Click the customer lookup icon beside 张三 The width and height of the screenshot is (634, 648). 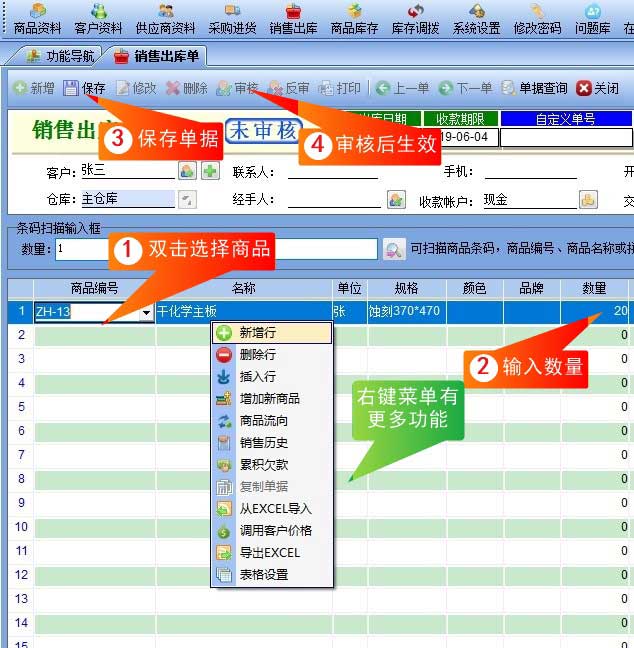coord(187,171)
